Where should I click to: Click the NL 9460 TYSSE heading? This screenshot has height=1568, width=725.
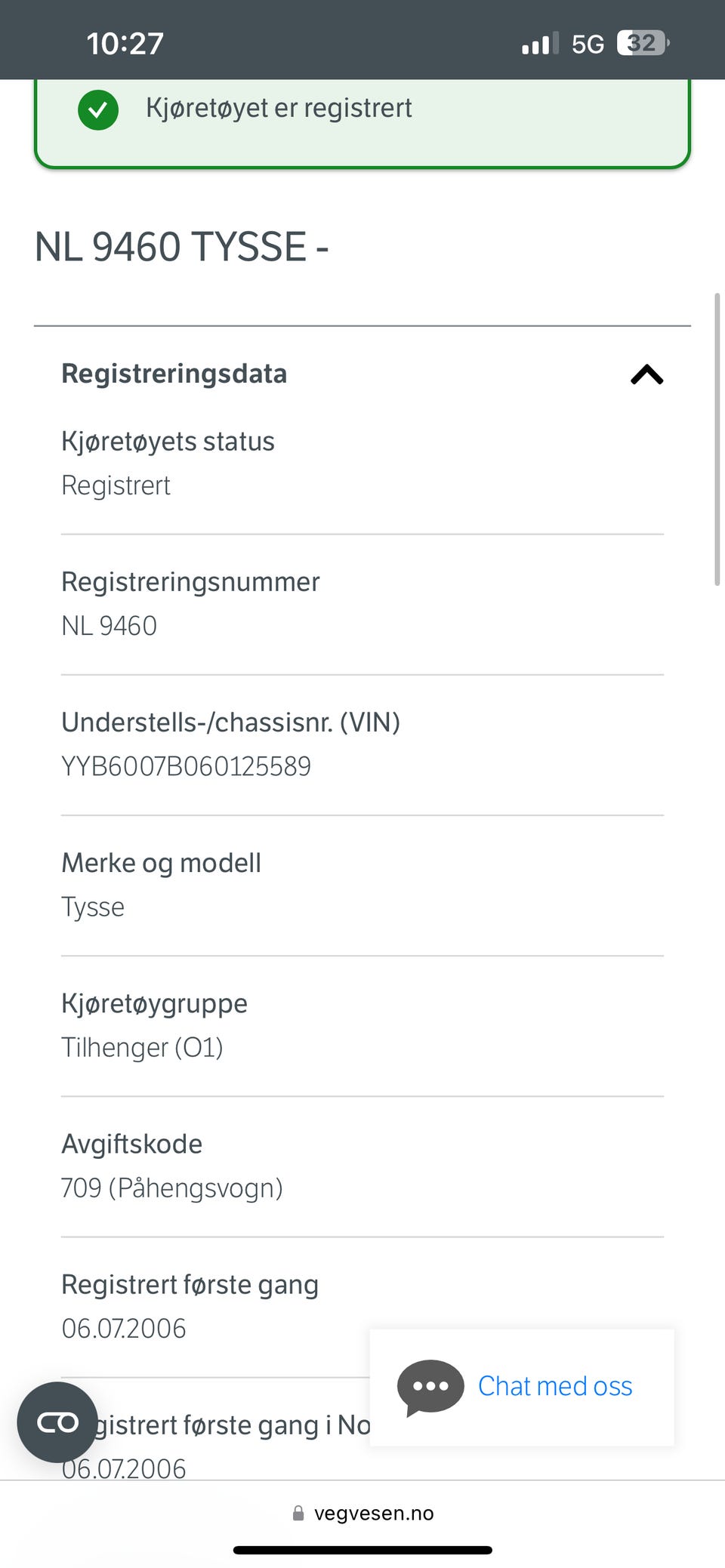181,247
